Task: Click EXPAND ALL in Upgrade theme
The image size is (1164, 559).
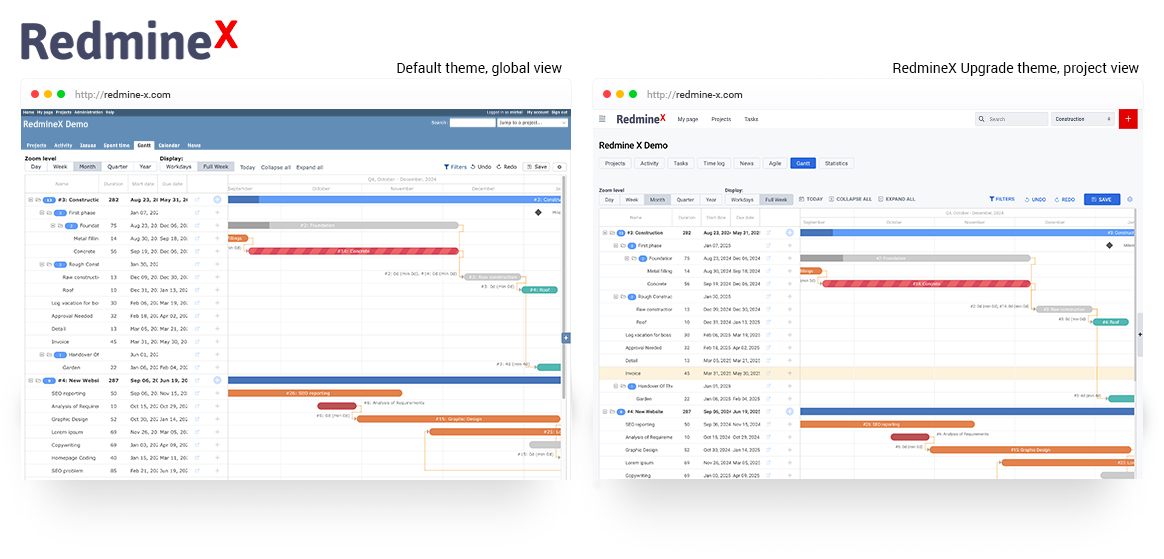Action: point(896,199)
